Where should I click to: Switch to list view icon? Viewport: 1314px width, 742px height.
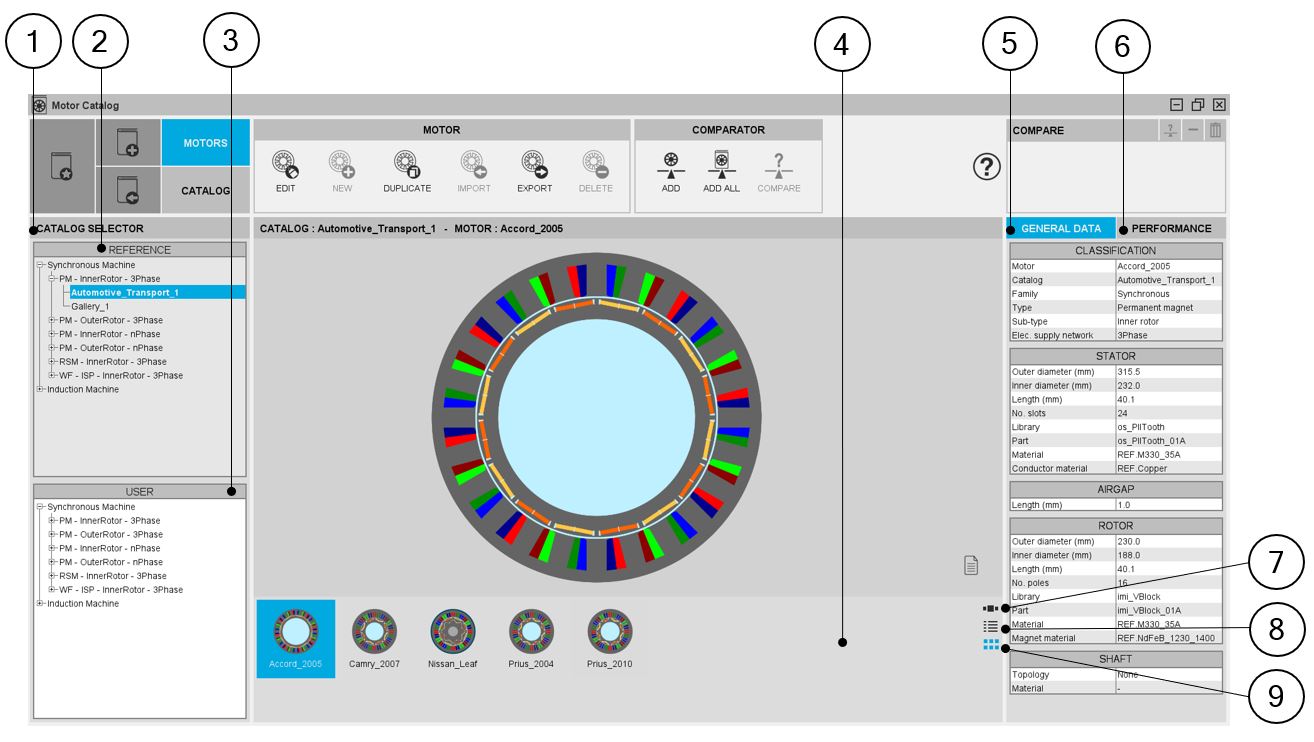pos(991,626)
